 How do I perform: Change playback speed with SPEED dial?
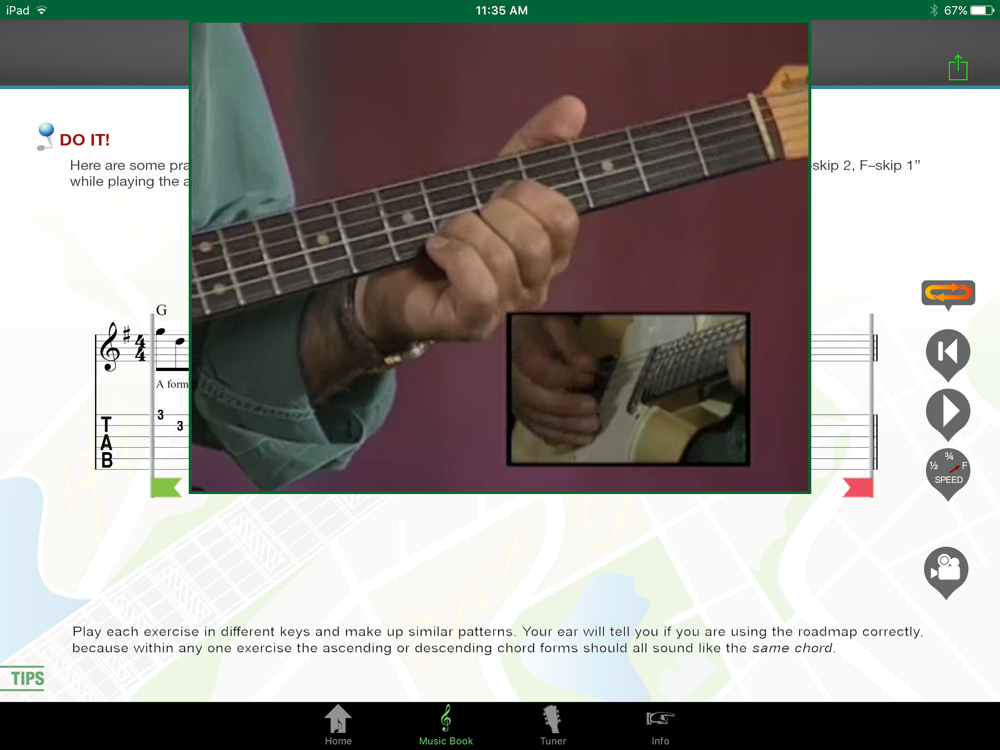pyautogui.click(x=948, y=473)
